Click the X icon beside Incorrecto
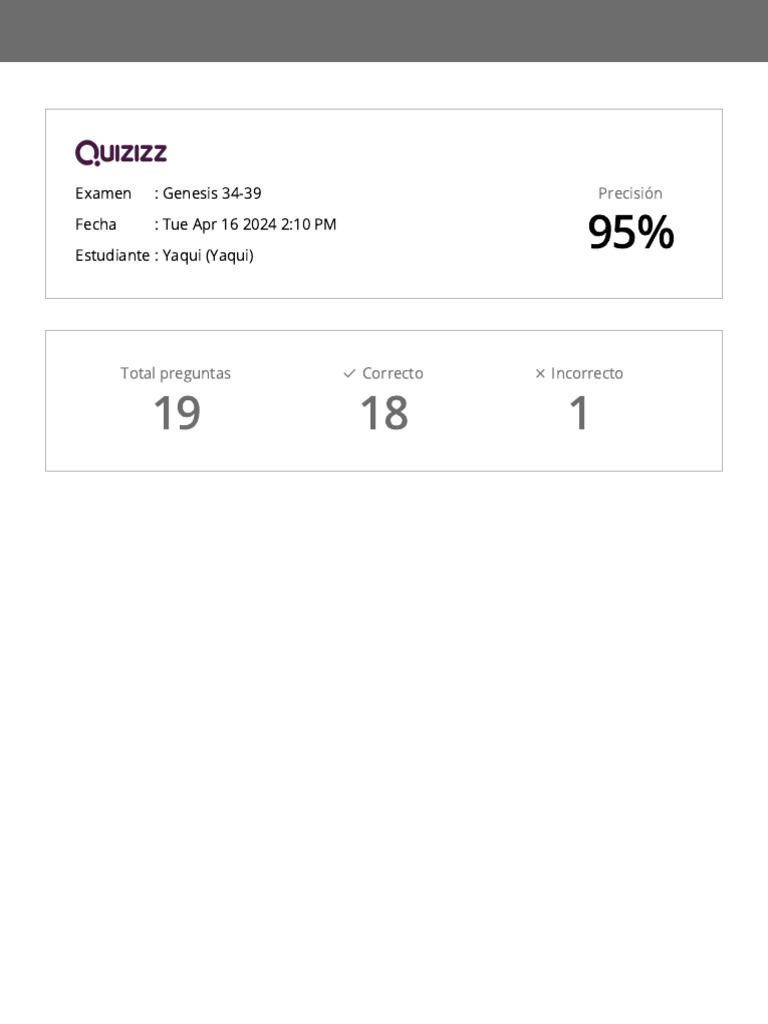The image size is (768, 1024). tap(540, 374)
